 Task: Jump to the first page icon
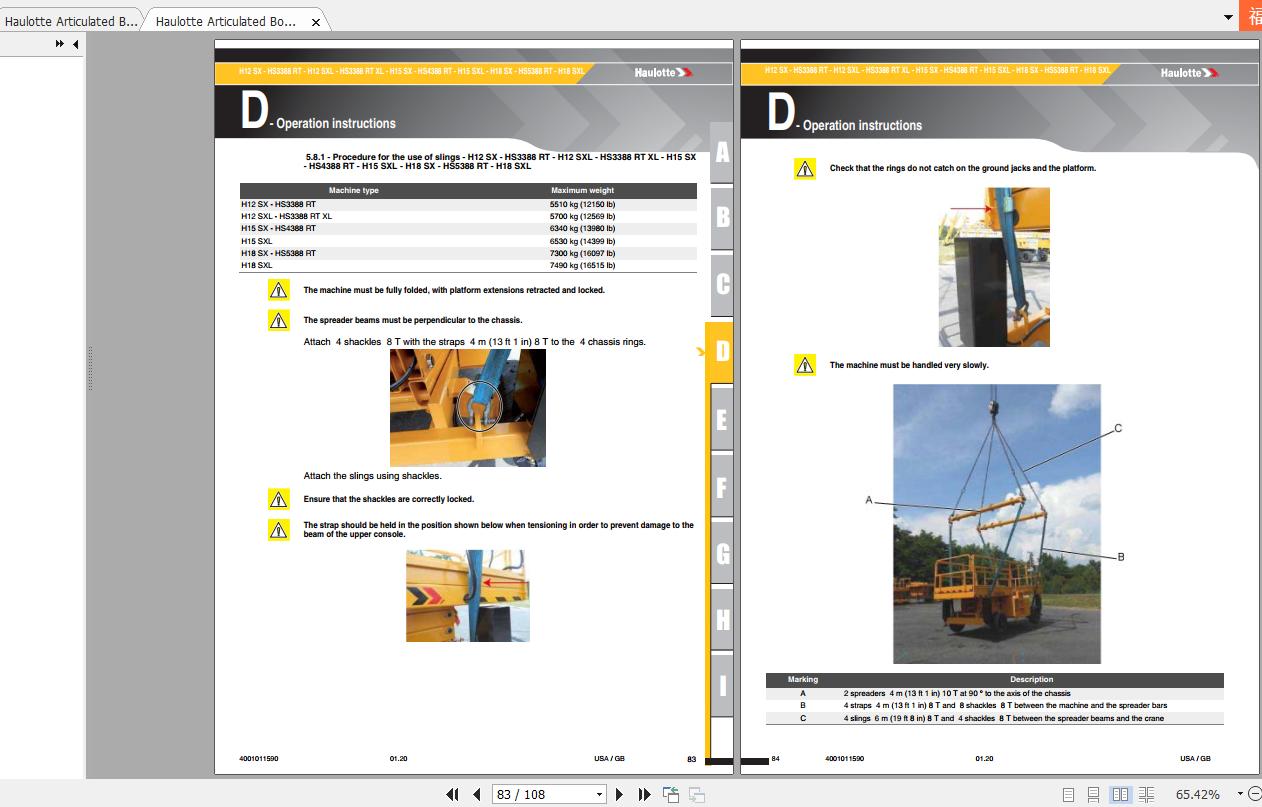pyautogui.click(x=453, y=794)
